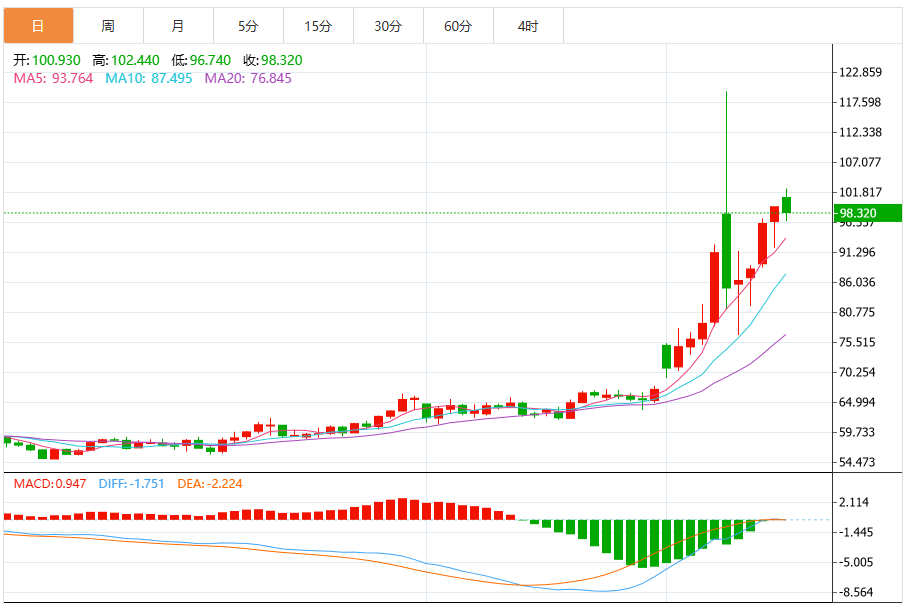Image resolution: width=909 pixels, height=603 pixels.
Task: Open the 60分 interval tab
Action: [459, 26]
